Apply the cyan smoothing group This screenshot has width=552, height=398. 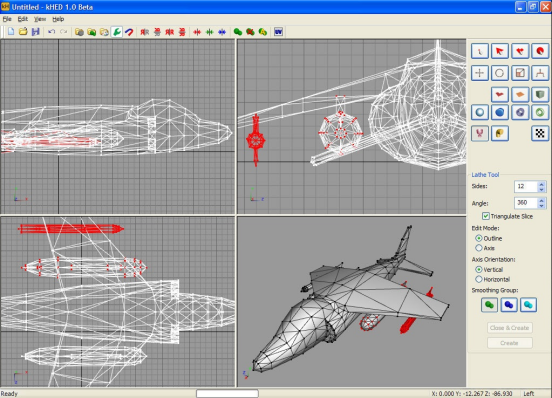coord(528,305)
